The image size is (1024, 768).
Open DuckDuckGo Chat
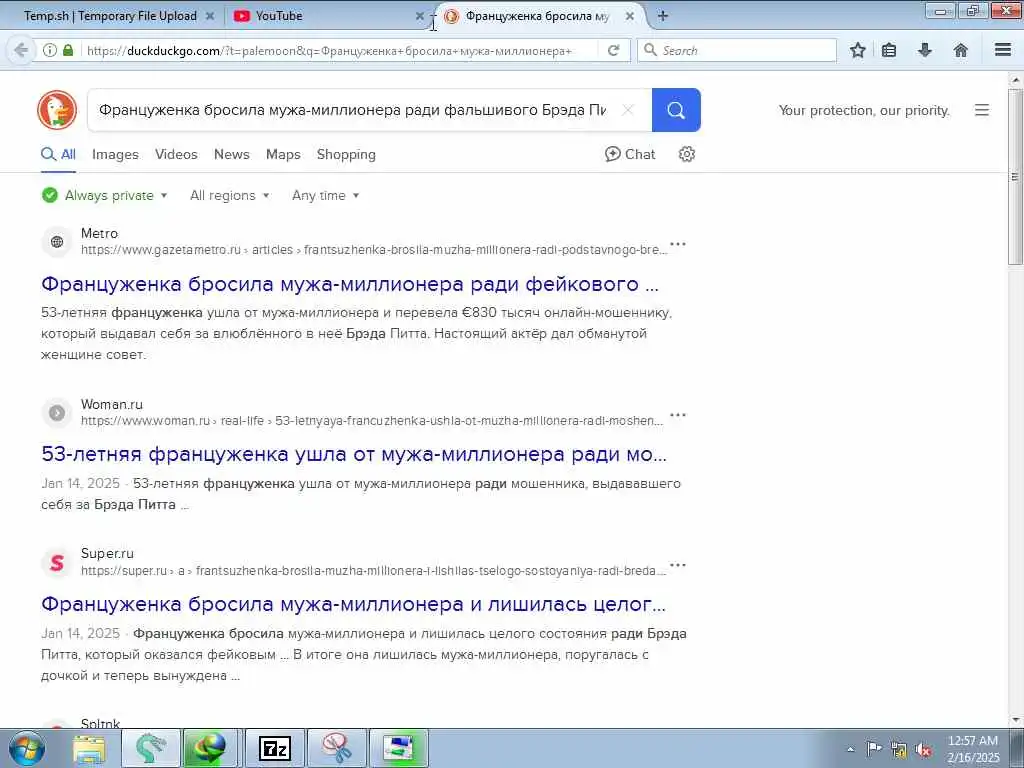(630, 154)
